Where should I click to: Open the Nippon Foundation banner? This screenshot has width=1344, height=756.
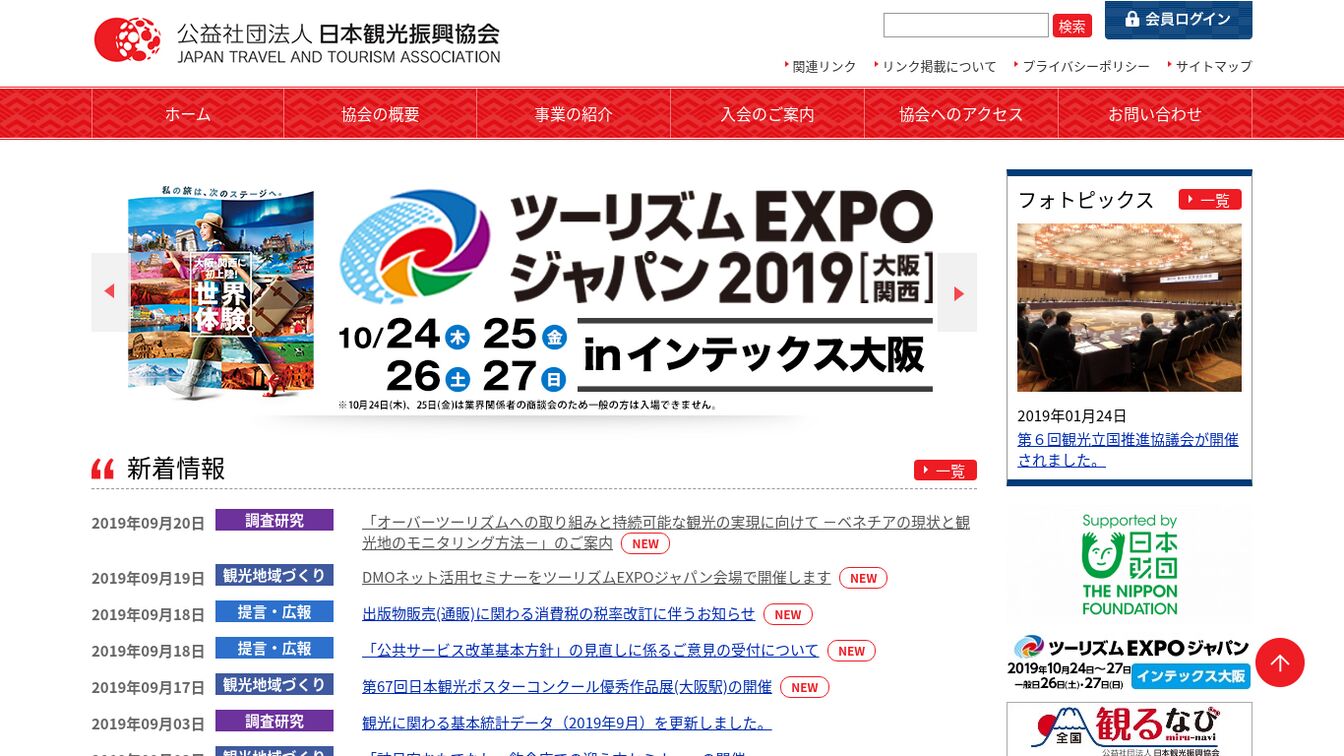pos(1129,564)
